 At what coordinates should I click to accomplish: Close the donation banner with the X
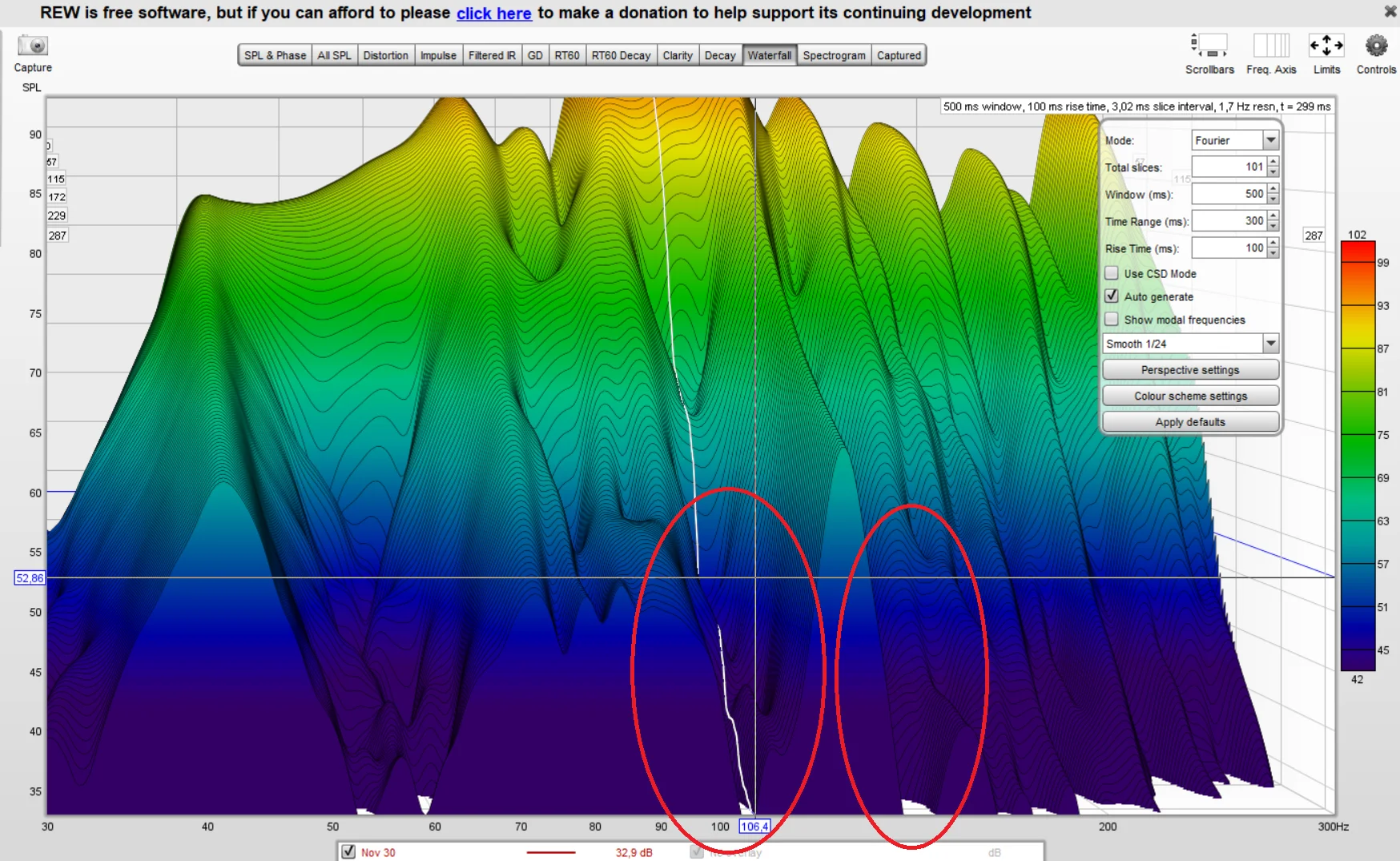(x=1390, y=11)
